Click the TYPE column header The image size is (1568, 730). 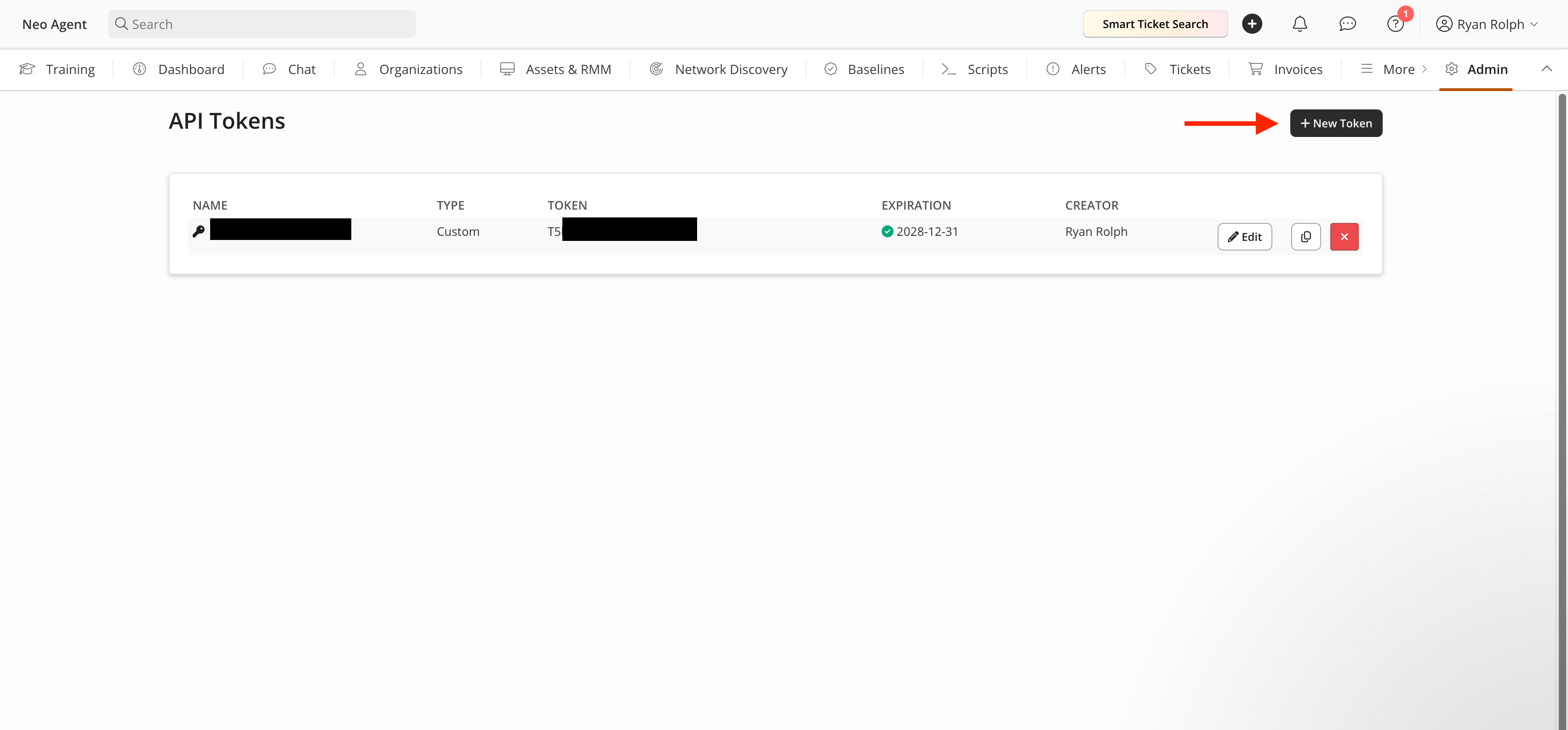pos(451,205)
